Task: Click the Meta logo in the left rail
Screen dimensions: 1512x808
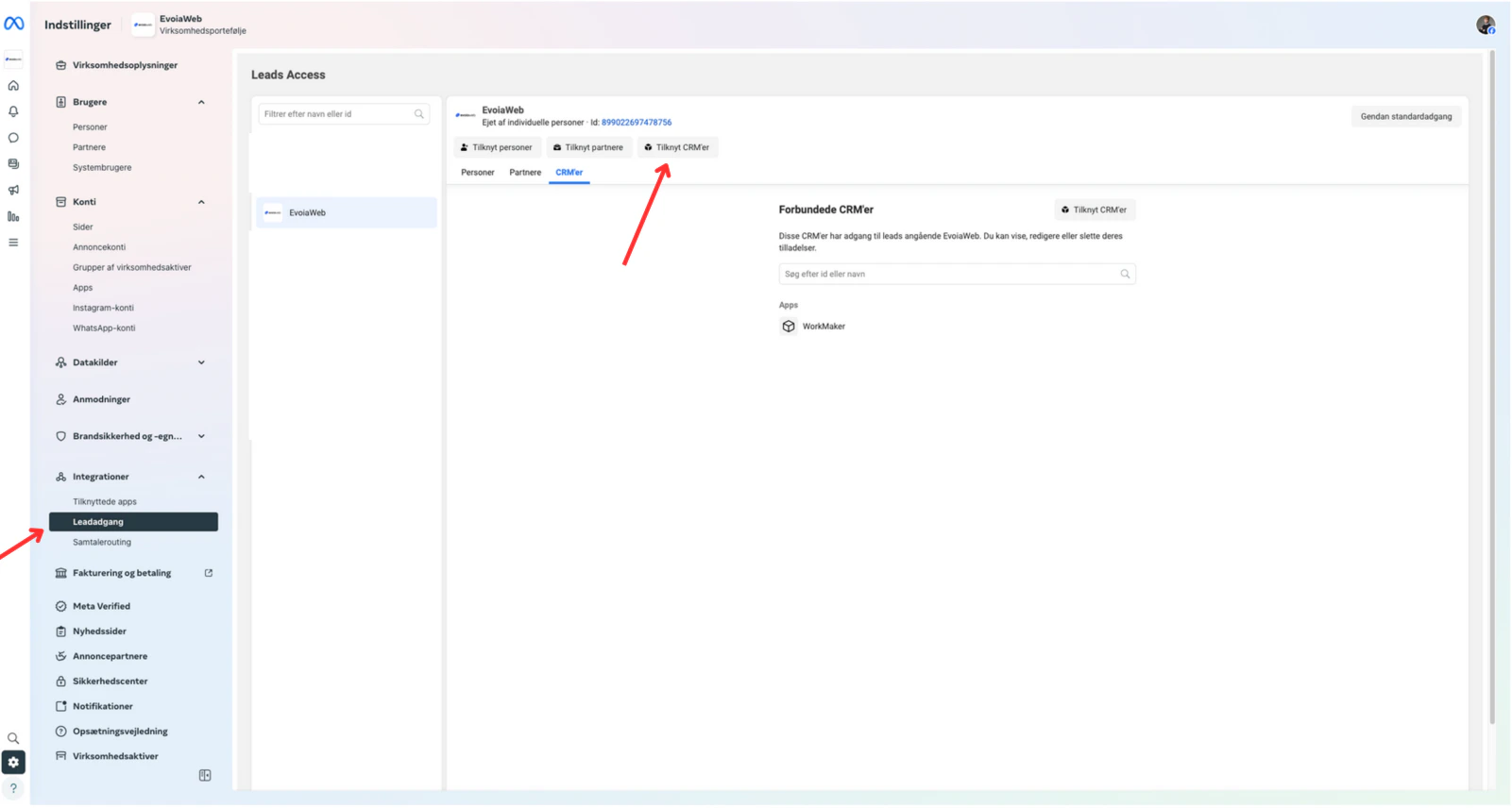Action: 14,24
